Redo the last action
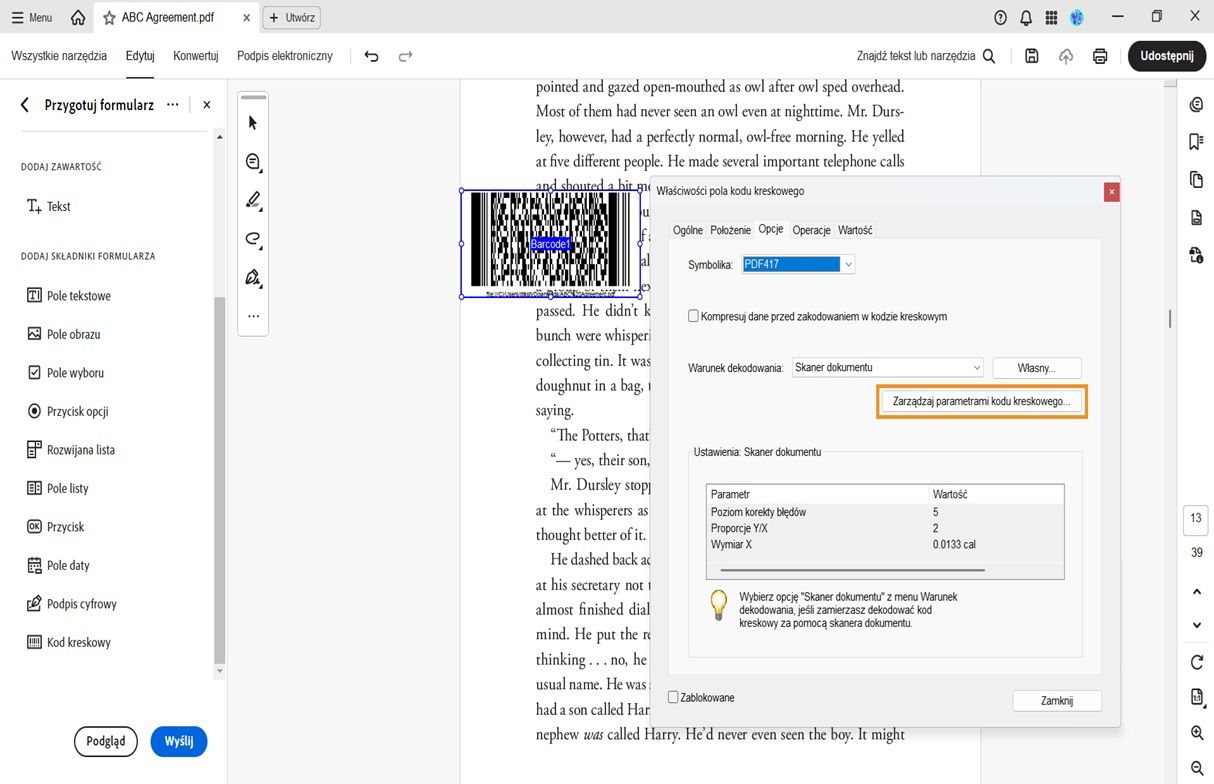This screenshot has height=784, width=1214. (405, 57)
